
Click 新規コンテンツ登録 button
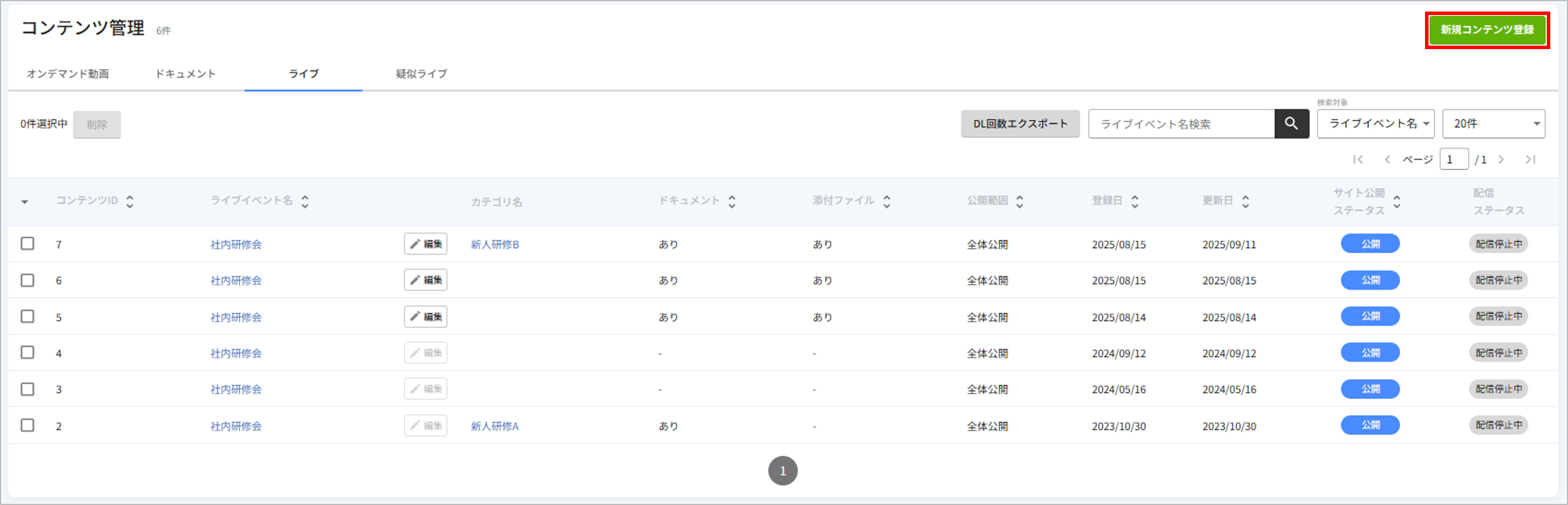1487,30
